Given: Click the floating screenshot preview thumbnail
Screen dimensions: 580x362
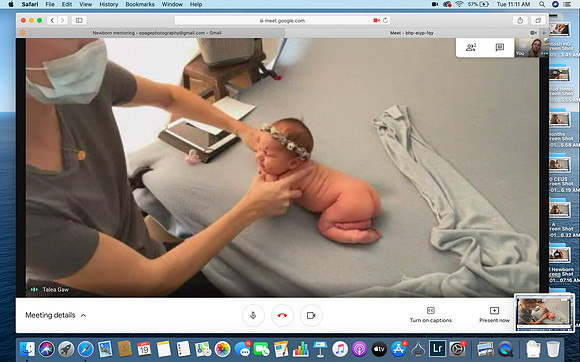Looking at the screenshot, I should click(x=544, y=312).
